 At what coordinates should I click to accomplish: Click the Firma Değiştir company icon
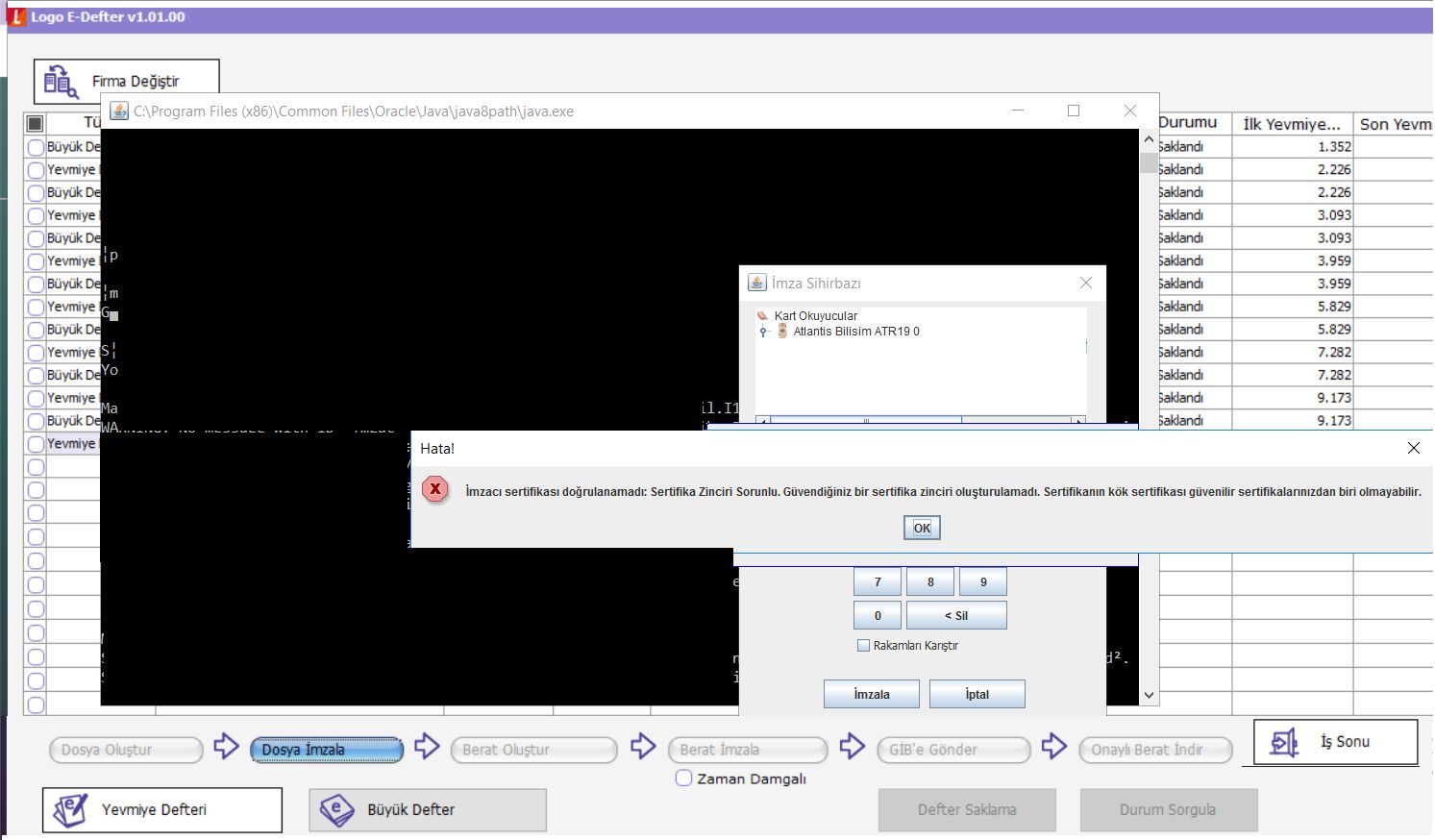click(61, 82)
